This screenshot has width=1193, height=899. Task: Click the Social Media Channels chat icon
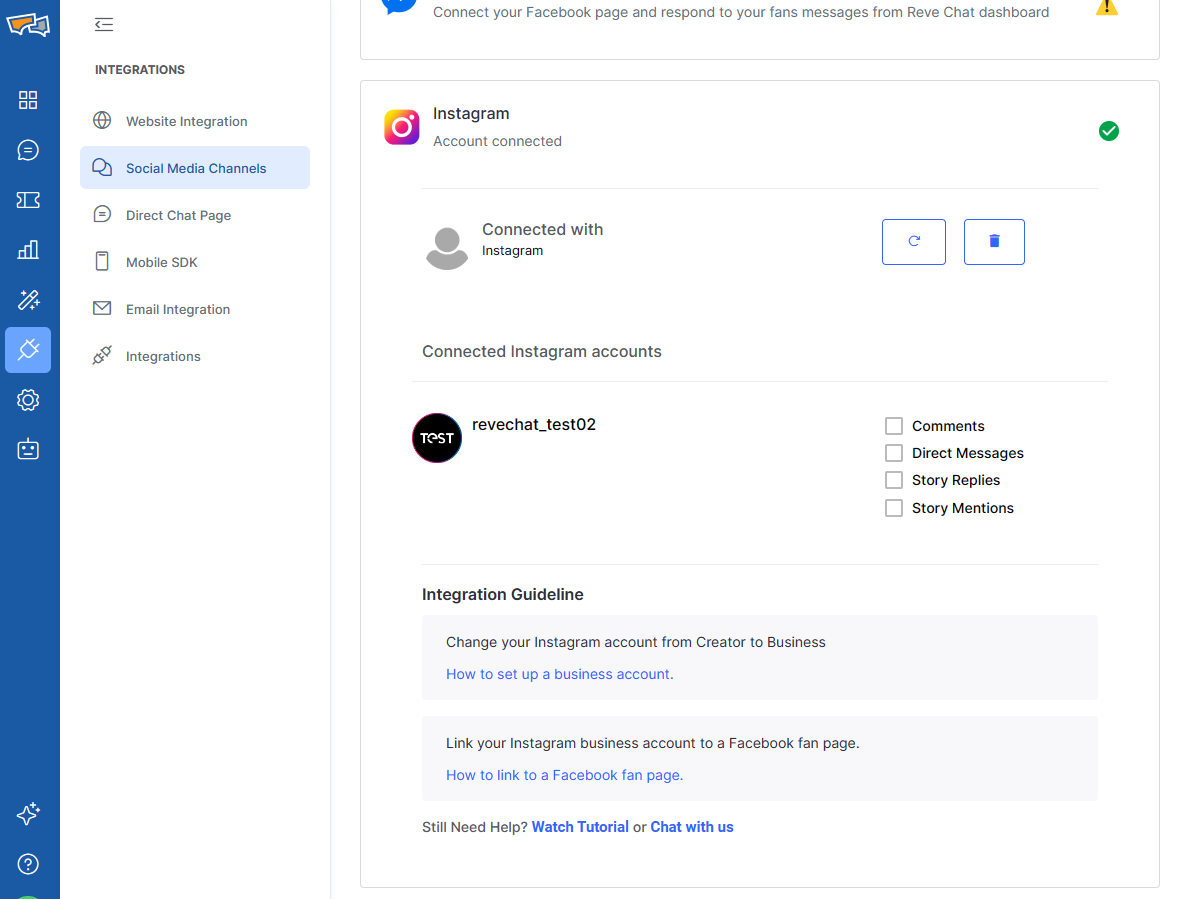[x=102, y=167]
